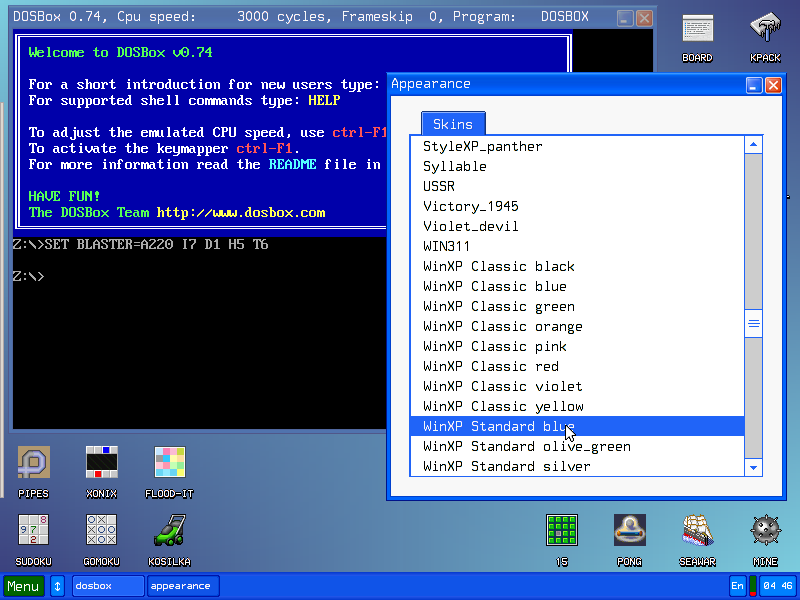
Task: Click the skin list scroll up arrow
Action: coord(754,145)
